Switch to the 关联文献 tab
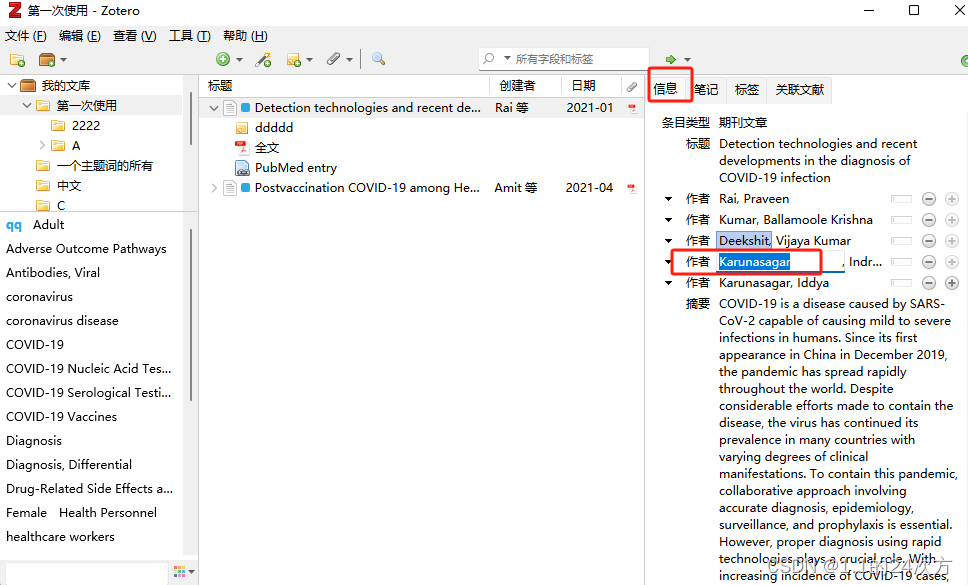The image size is (968, 585). click(x=799, y=89)
